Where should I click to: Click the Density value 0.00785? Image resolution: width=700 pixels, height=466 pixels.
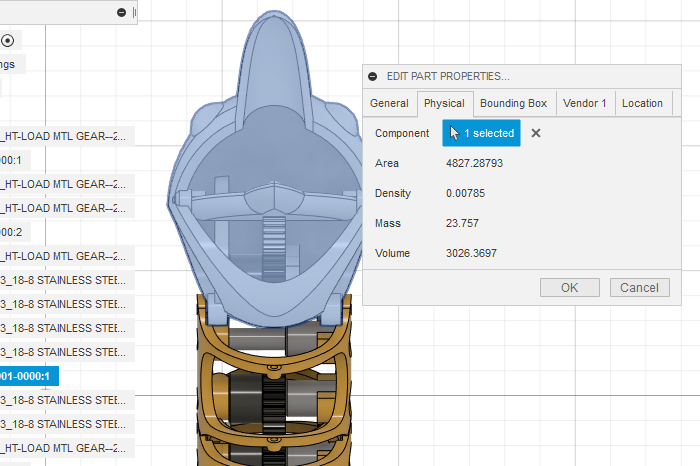coord(467,193)
